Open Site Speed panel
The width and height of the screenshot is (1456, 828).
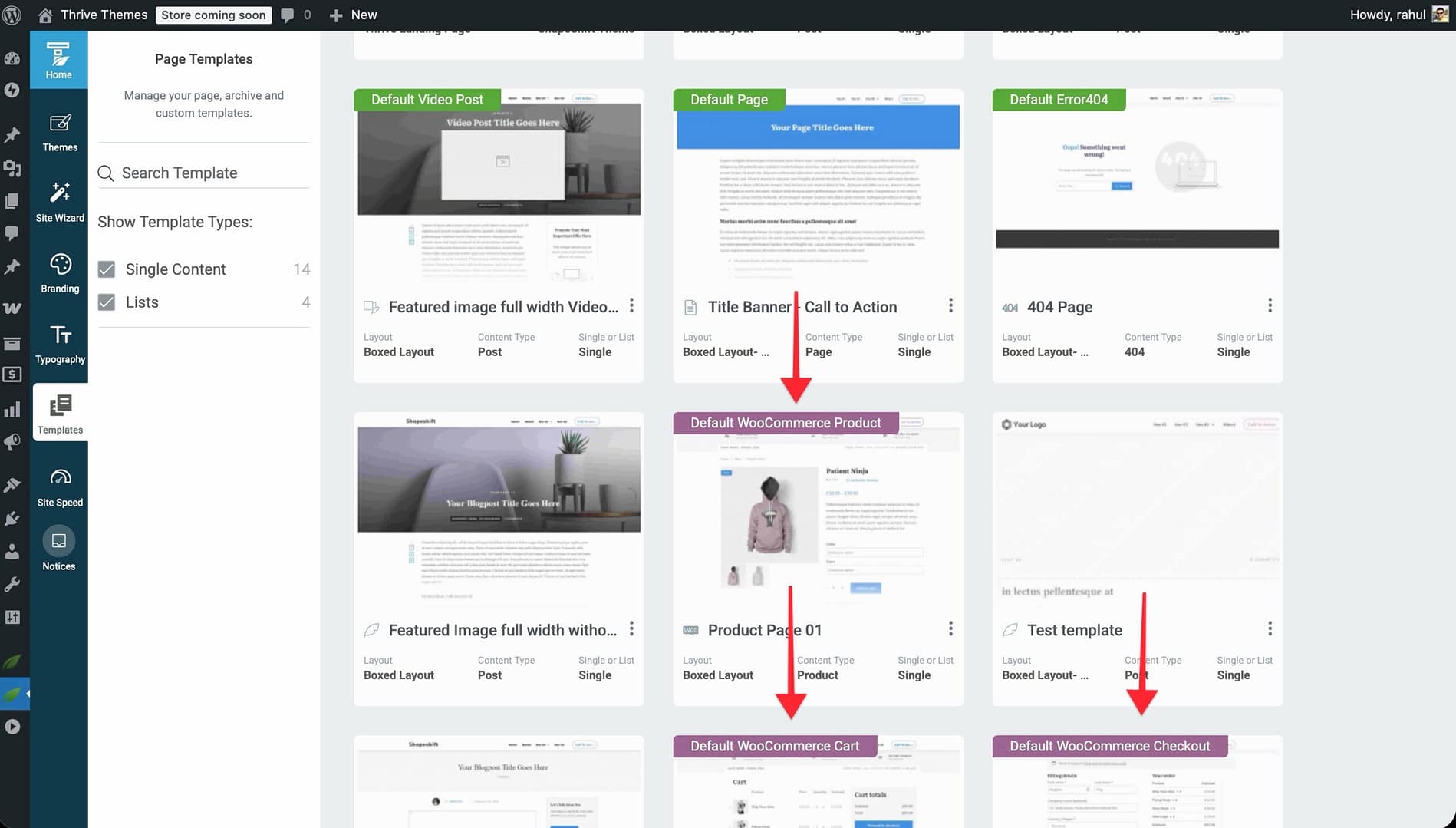60,487
